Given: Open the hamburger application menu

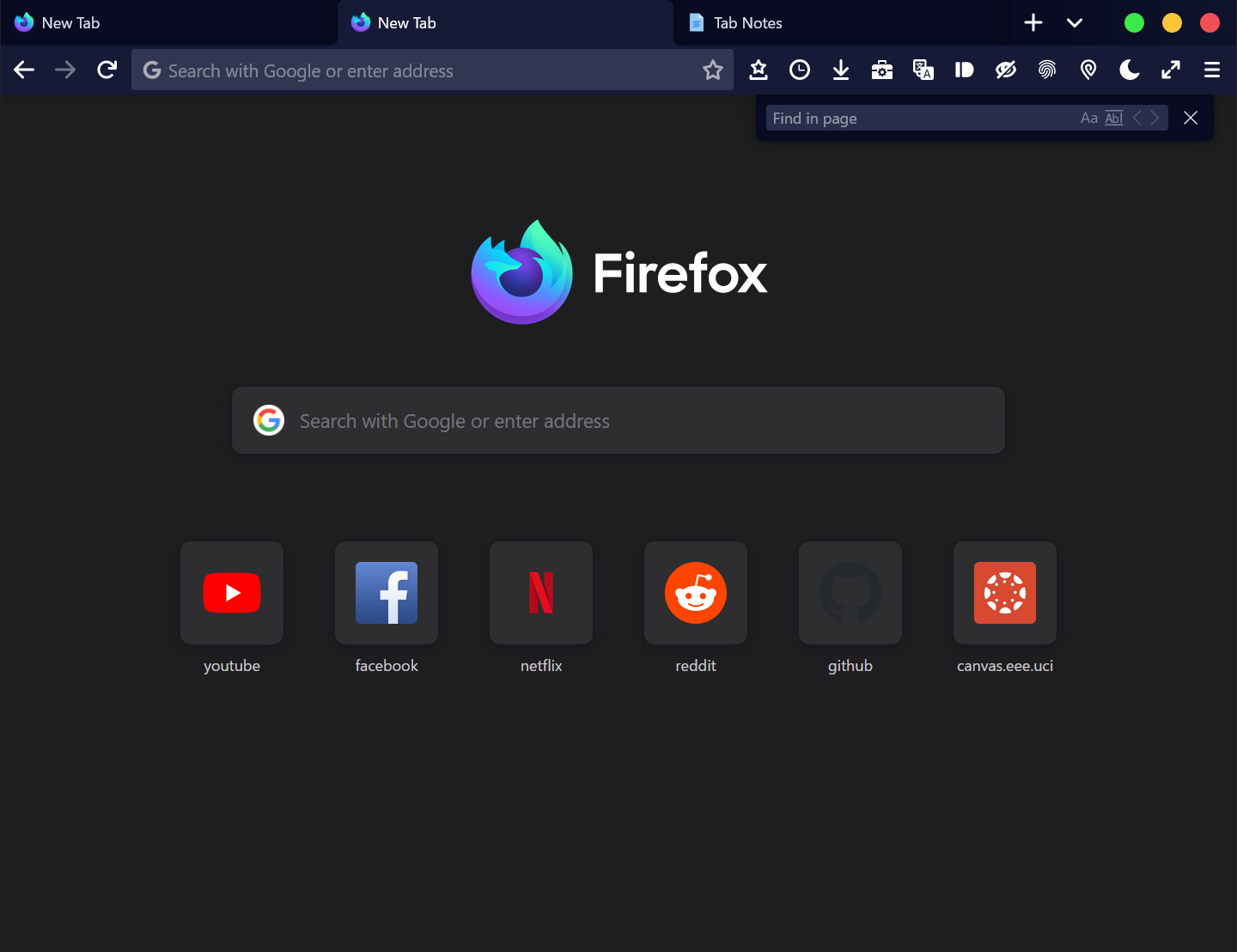Looking at the screenshot, I should click(x=1211, y=70).
